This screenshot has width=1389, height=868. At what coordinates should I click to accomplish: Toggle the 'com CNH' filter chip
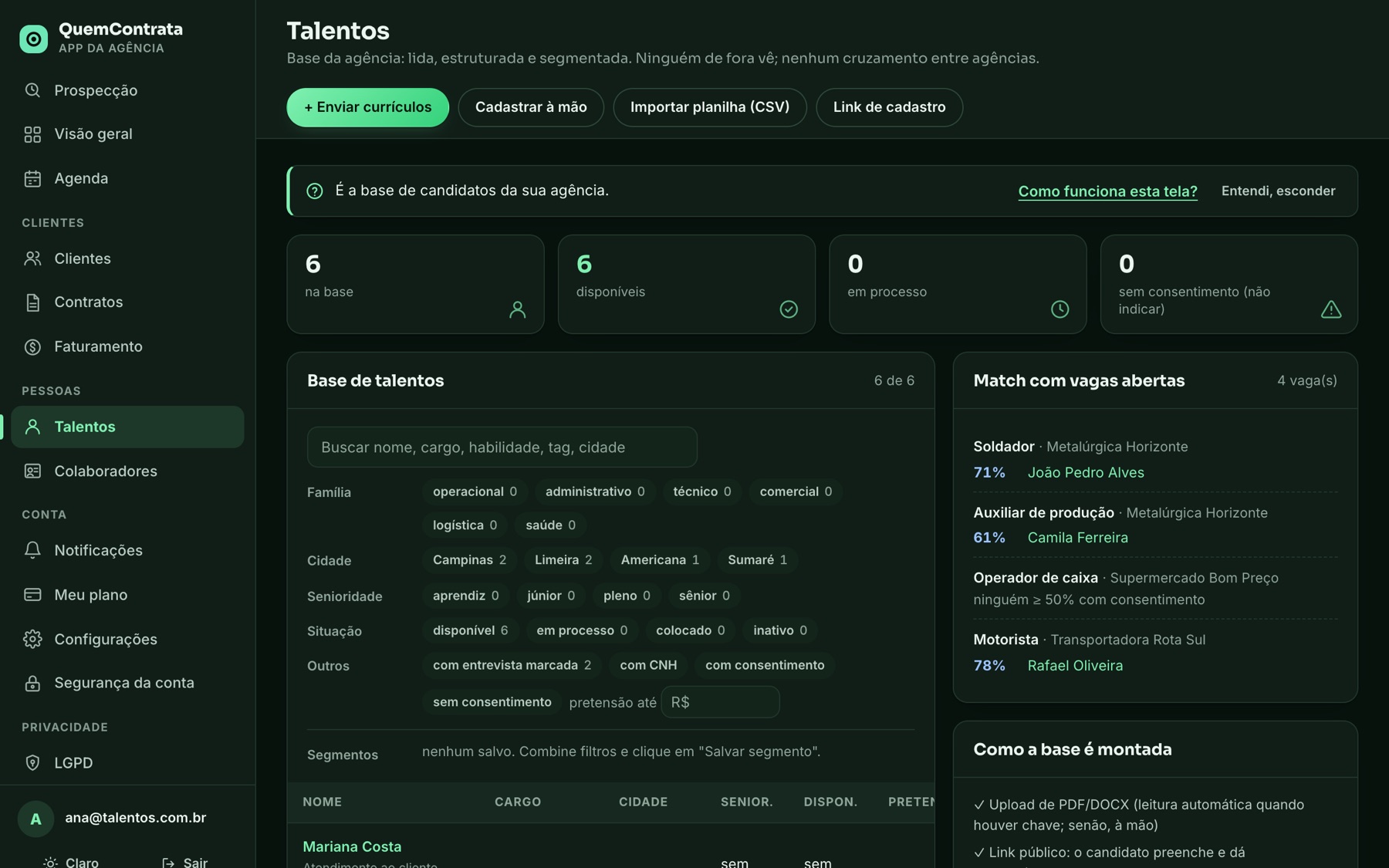click(x=648, y=665)
